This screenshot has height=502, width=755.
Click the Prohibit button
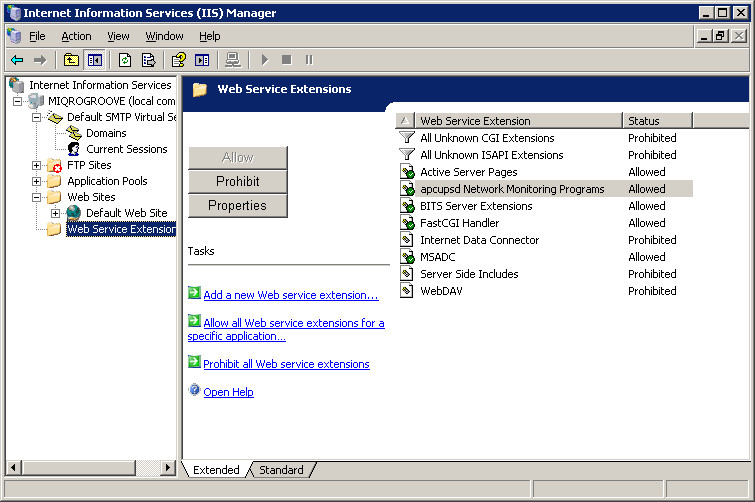[238, 181]
